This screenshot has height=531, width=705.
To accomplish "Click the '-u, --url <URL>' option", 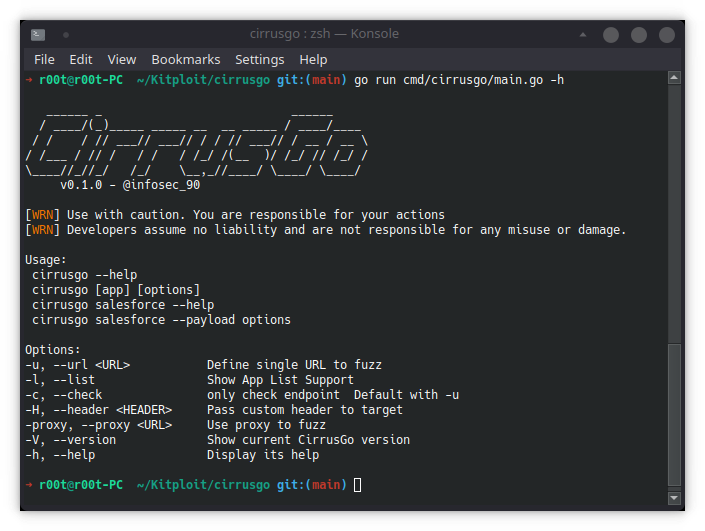I will point(77,365).
